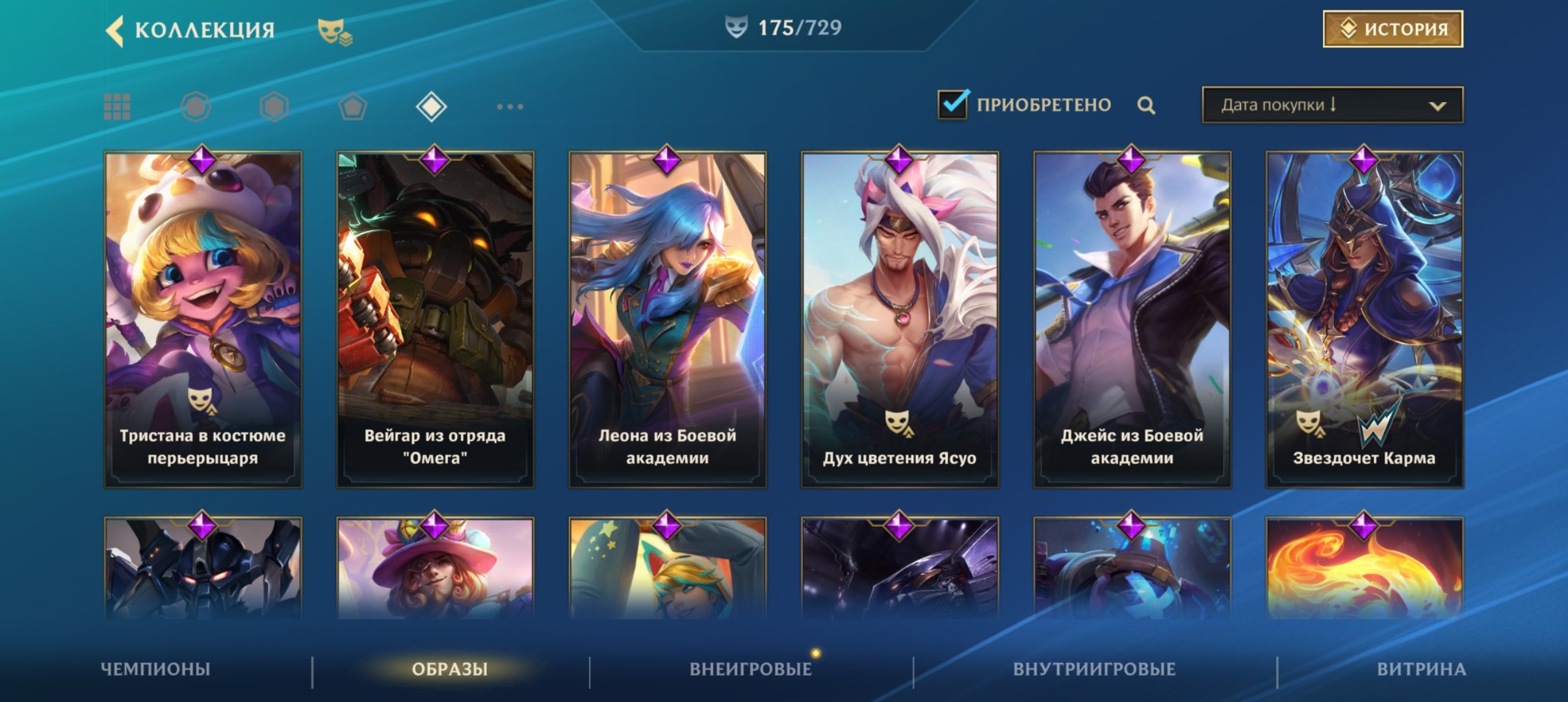Open the Дух цветения Ясуо skin card
The height and width of the screenshot is (702, 1568).
click(900, 319)
